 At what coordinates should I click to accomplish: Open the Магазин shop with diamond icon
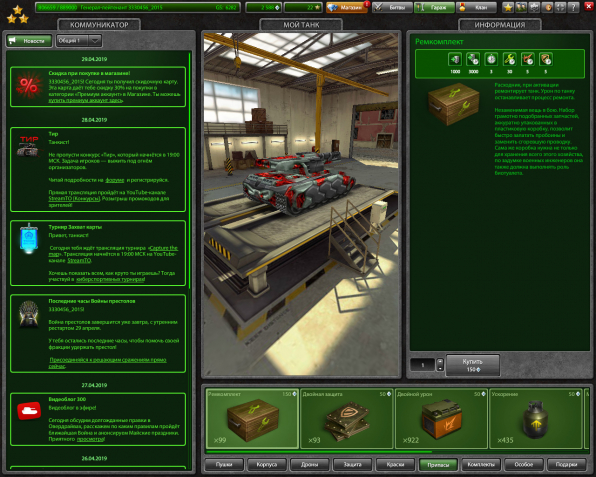pyautogui.click(x=347, y=7)
